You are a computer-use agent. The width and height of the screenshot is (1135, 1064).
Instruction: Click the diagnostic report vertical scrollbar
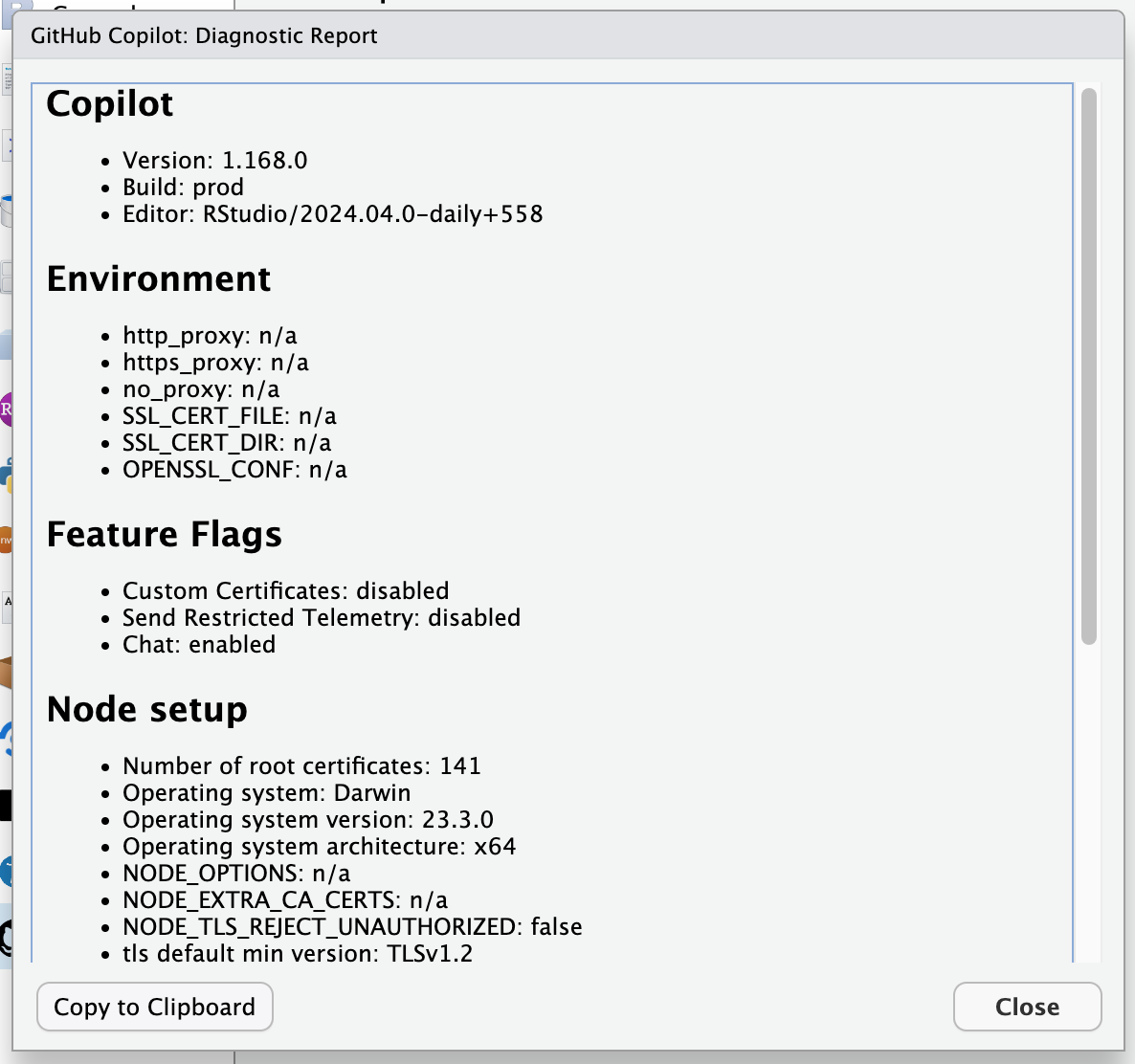(x=1089, y=366)
